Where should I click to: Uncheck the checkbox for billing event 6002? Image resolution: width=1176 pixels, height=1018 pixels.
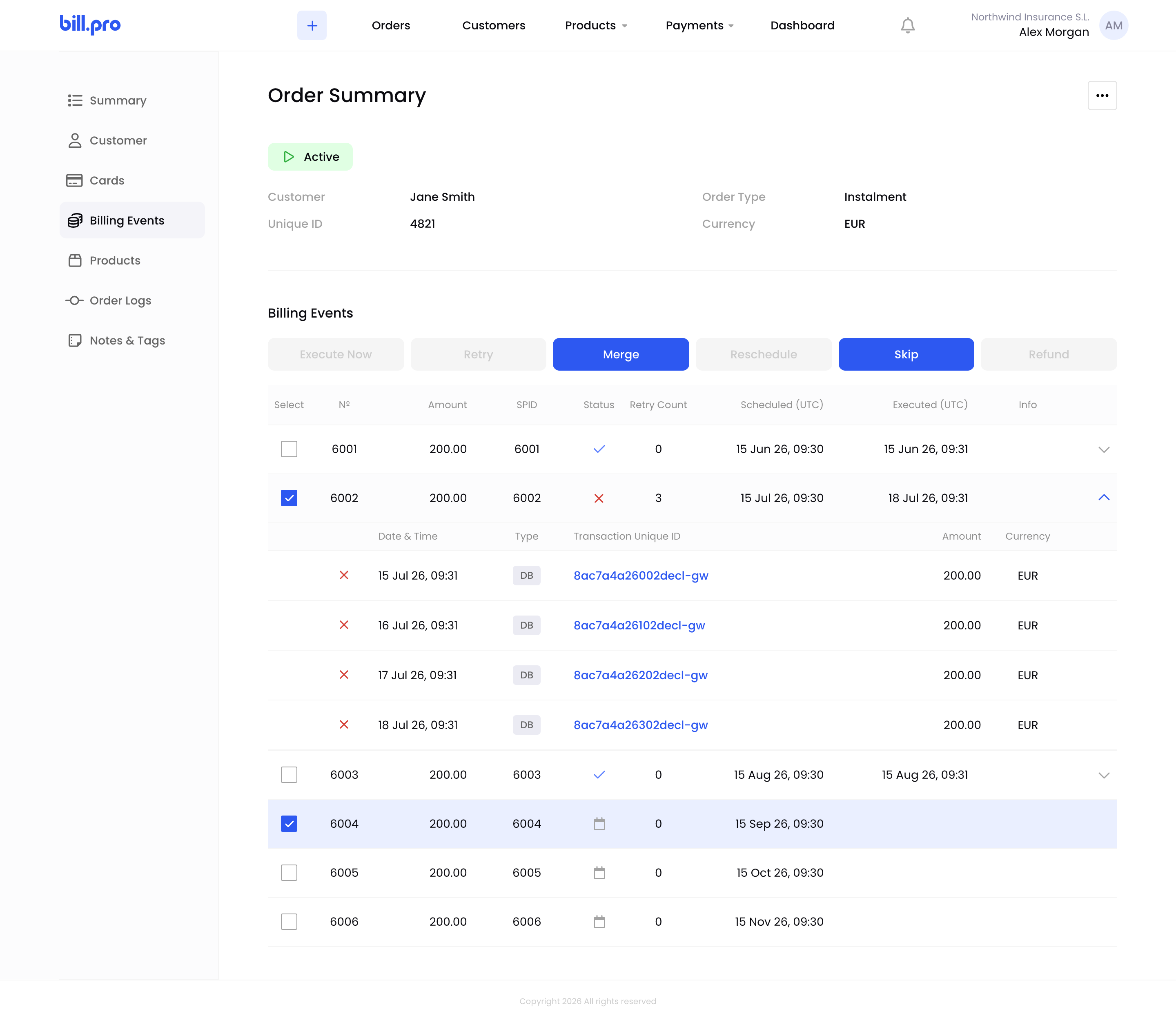(x=289, y=498)
